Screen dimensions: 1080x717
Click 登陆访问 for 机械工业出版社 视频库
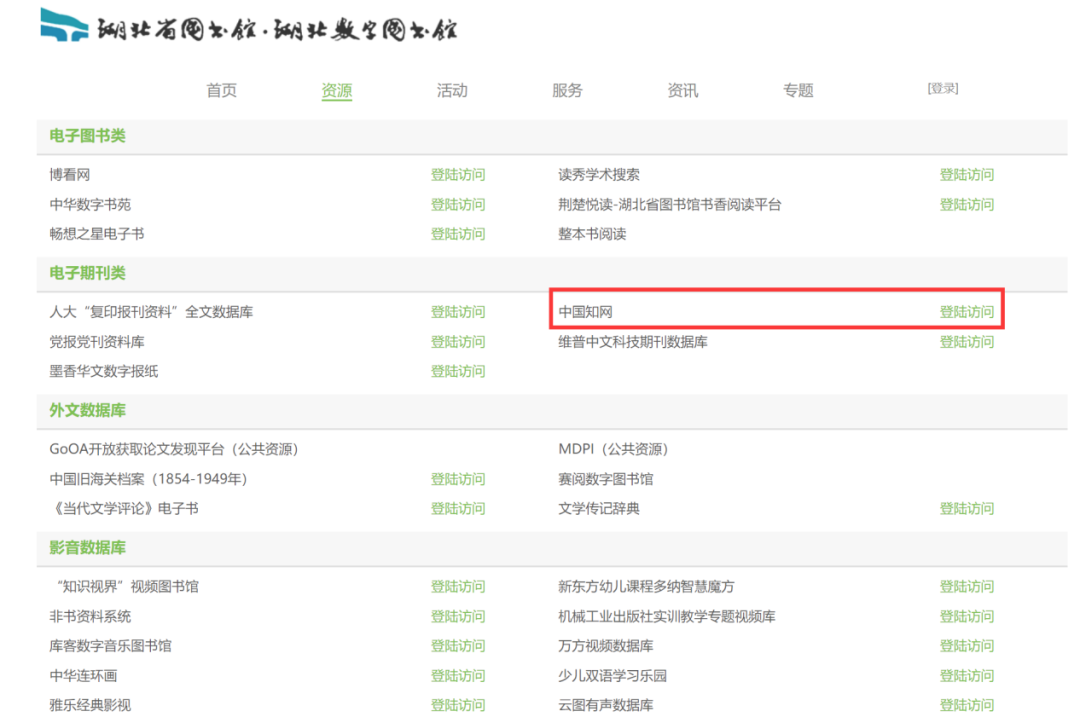pyautogui.click(x=967, y=616)
